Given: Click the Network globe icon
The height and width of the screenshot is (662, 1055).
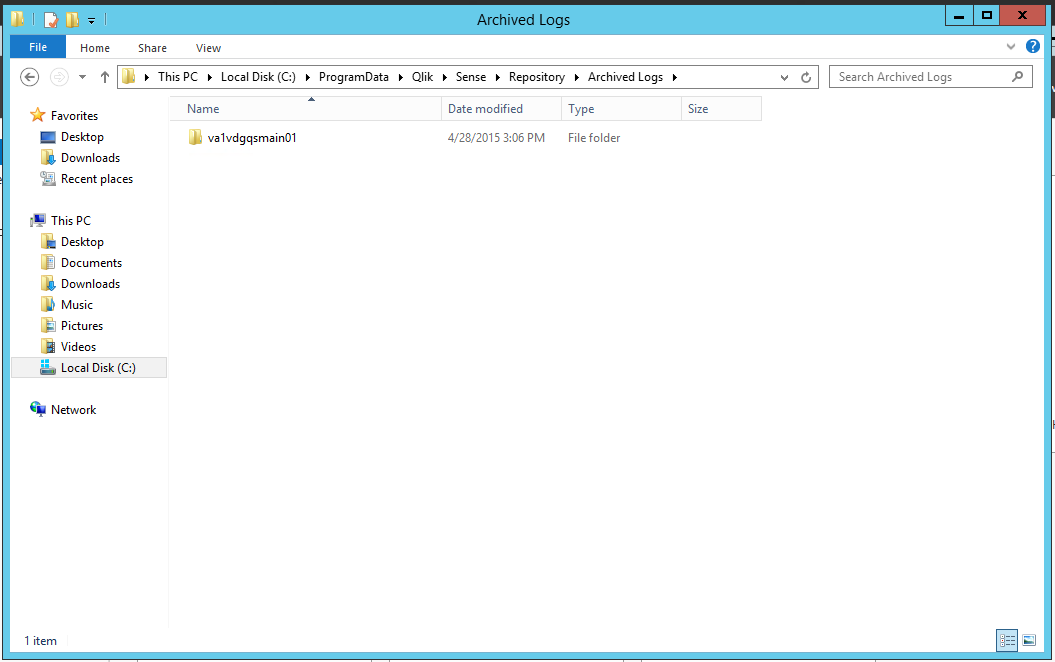Looking at the screenshot, I should 38,409.
